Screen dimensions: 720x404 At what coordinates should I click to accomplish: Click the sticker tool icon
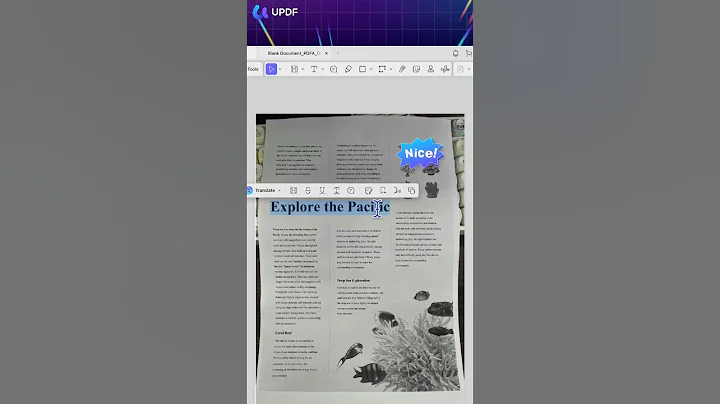(416, 69)
